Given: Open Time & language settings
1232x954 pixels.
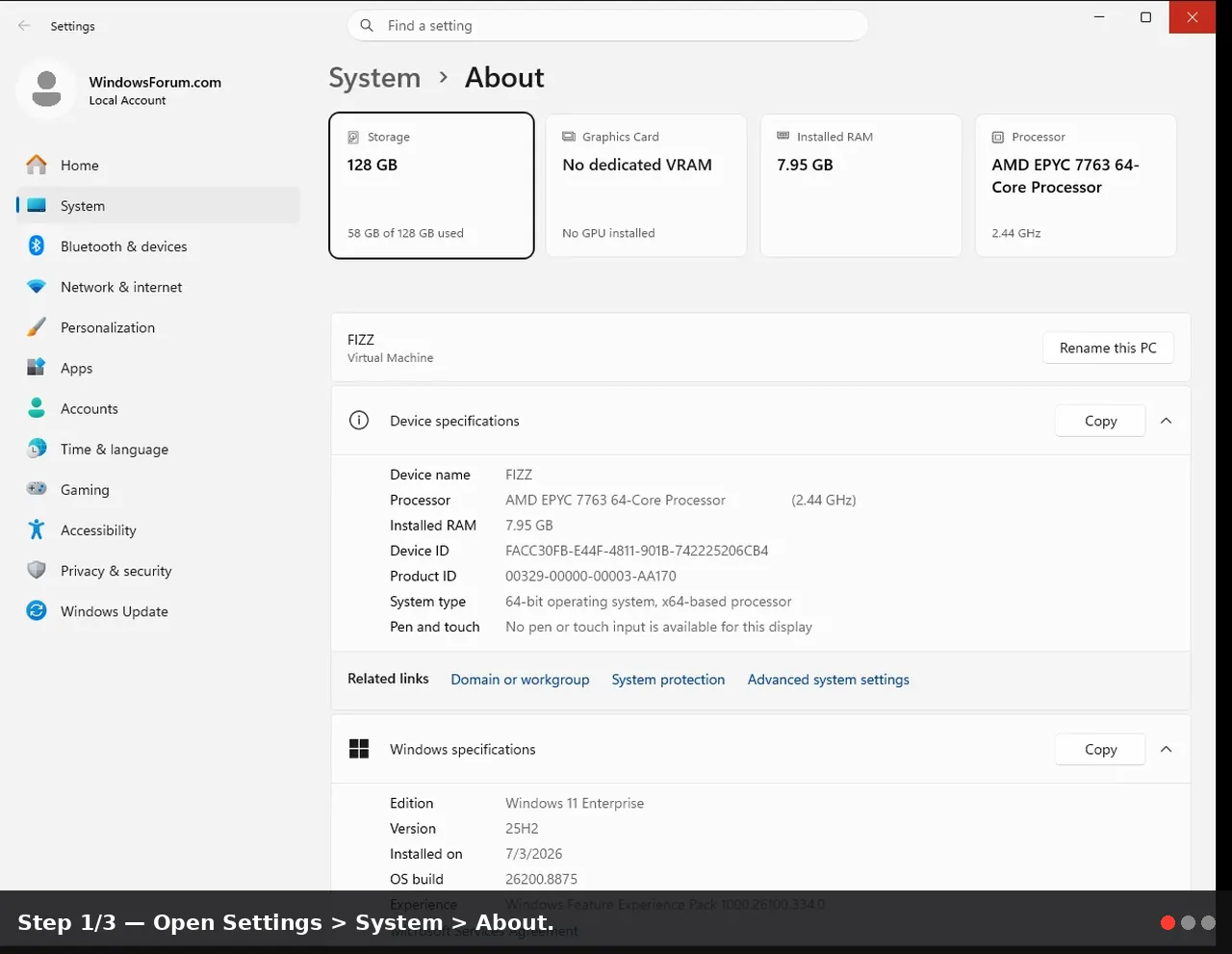Looking at the screenshot, I should point(158,449).
